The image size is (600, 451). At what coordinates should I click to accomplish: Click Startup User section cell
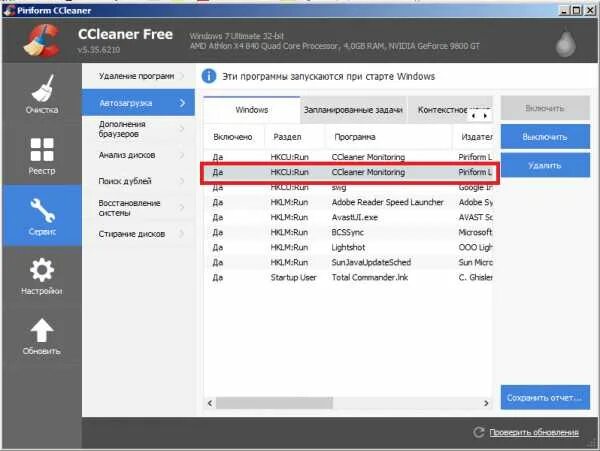(293, 277)
